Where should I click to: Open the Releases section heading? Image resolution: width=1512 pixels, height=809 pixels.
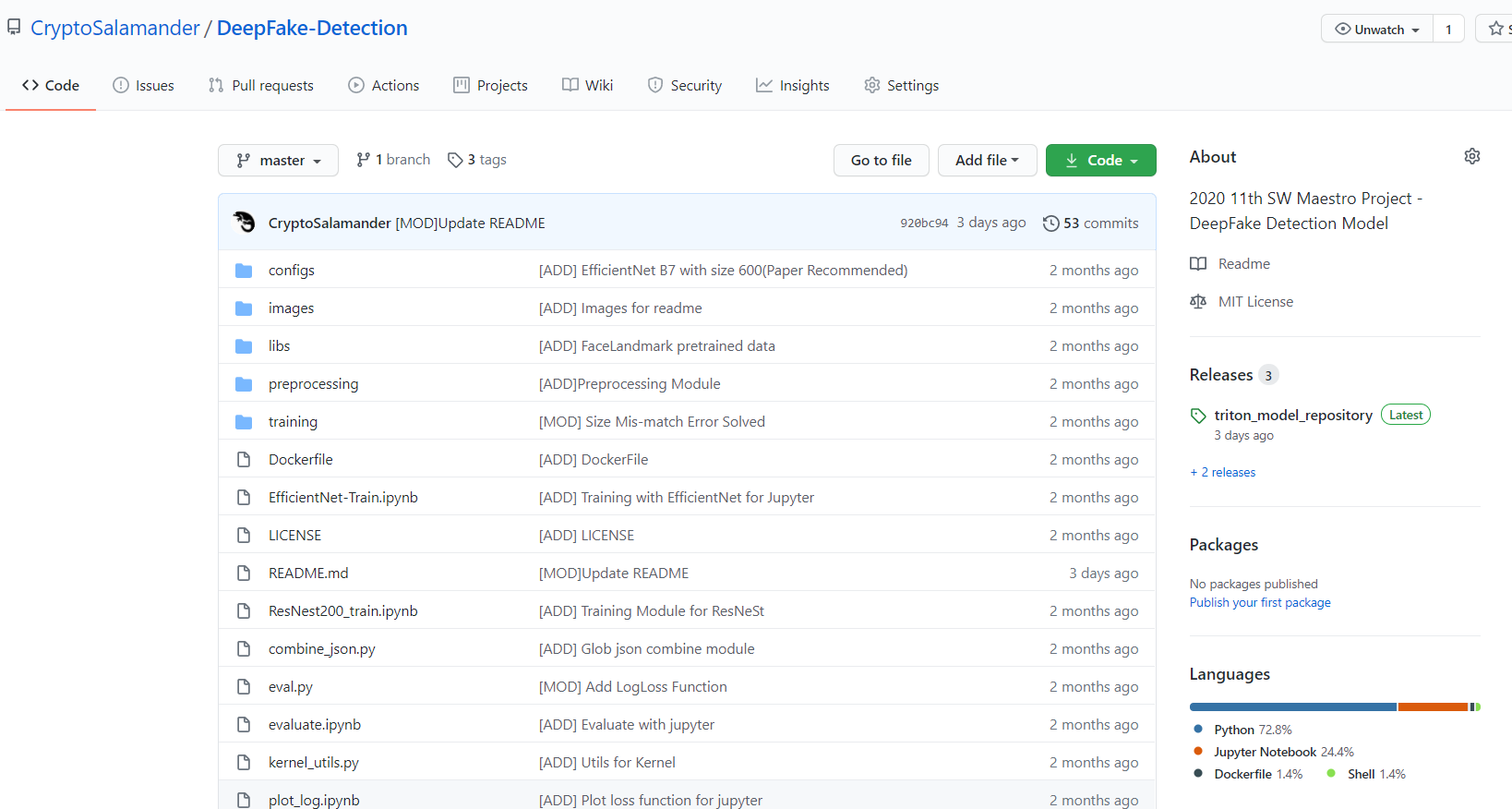[x=1220, y=375]
